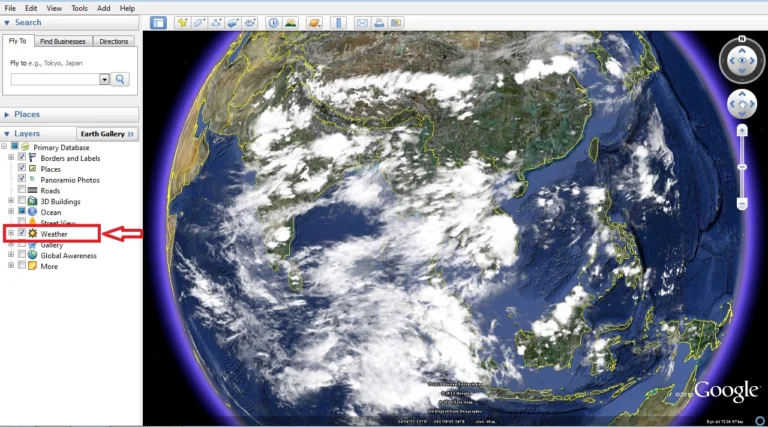Open the View menu
Screen dimensions: 768x427
54,8
